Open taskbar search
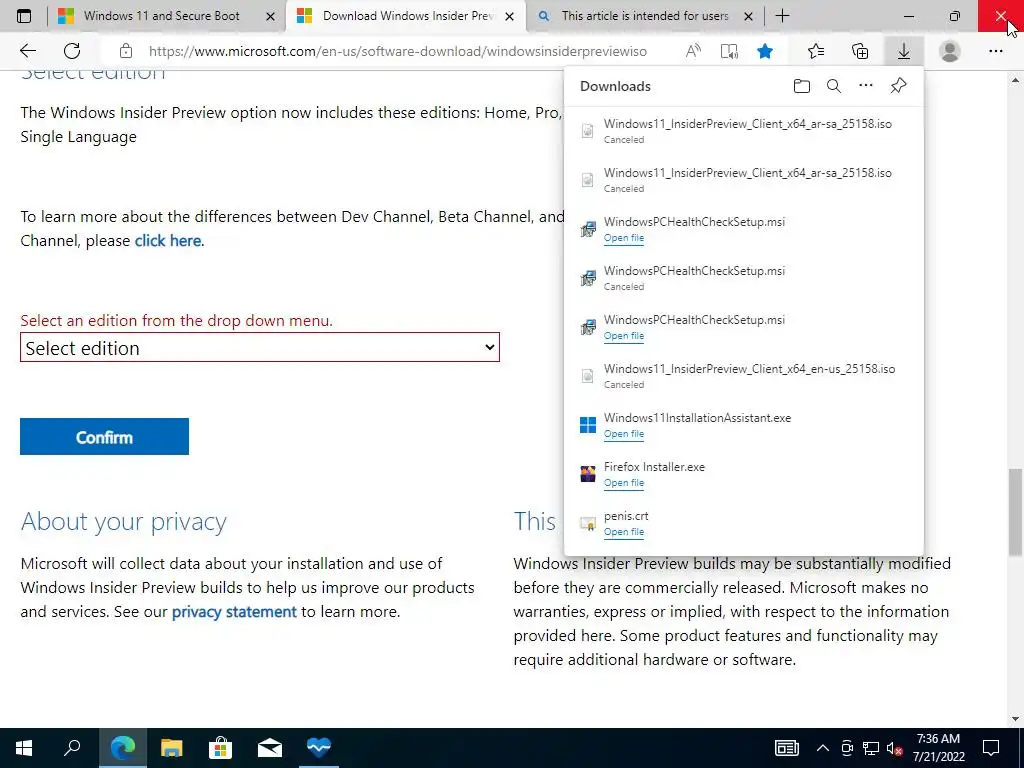The height and width of the screenshot is (768, 1024). [72, 748]
